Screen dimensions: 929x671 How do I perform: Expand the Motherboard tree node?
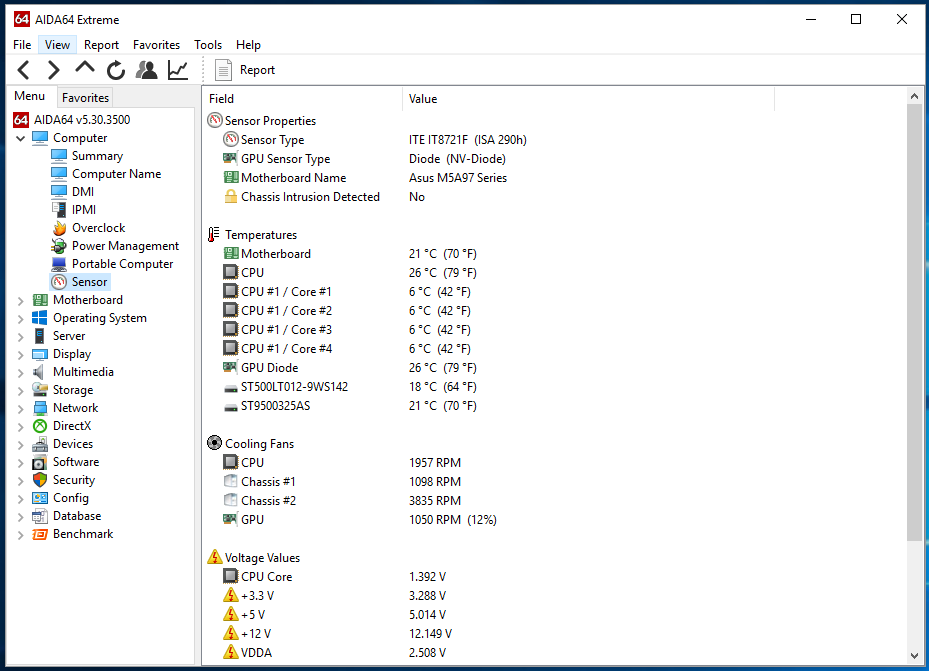[21, 301]
